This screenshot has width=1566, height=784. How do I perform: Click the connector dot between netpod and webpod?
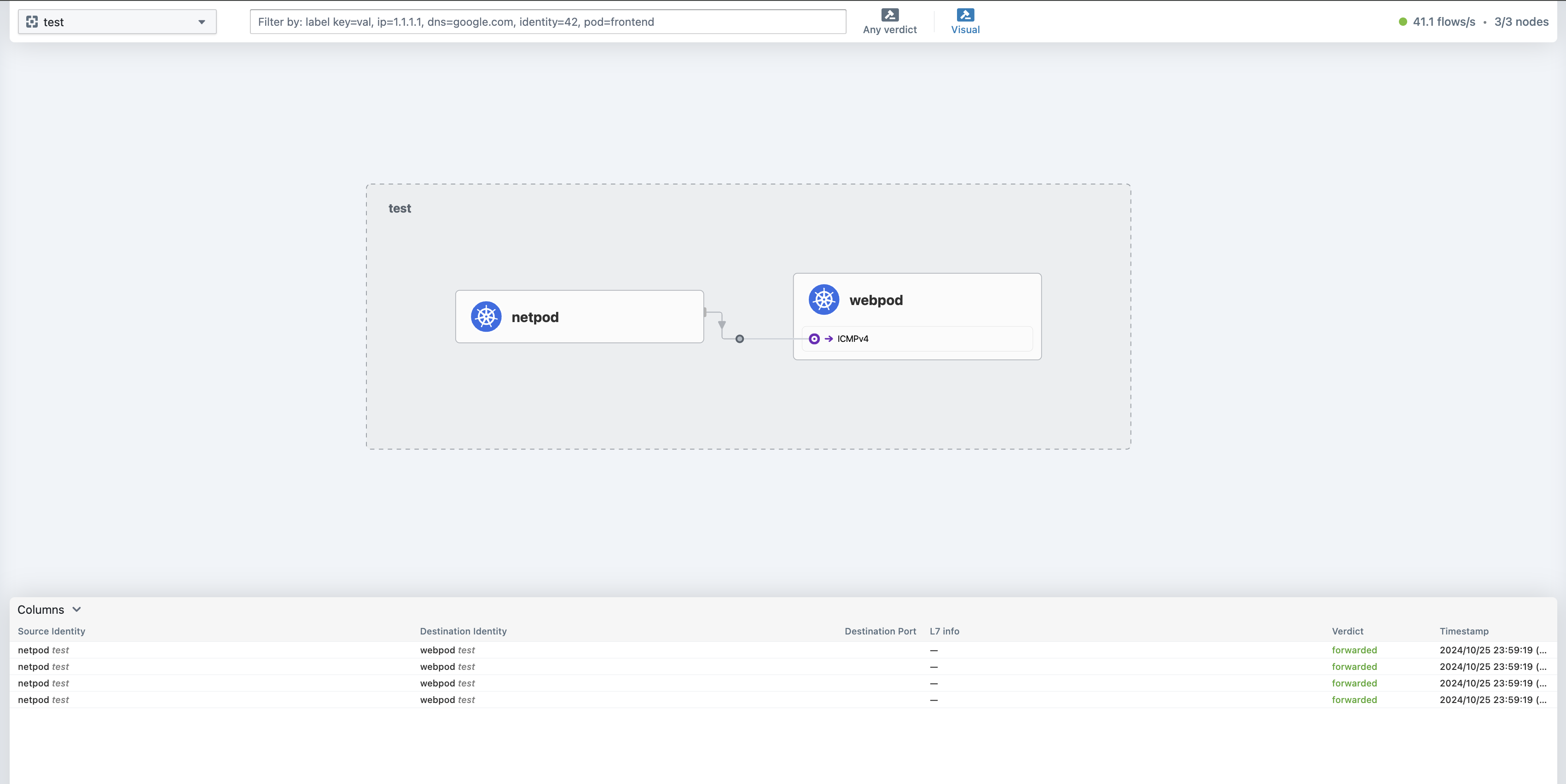[739, 339]
